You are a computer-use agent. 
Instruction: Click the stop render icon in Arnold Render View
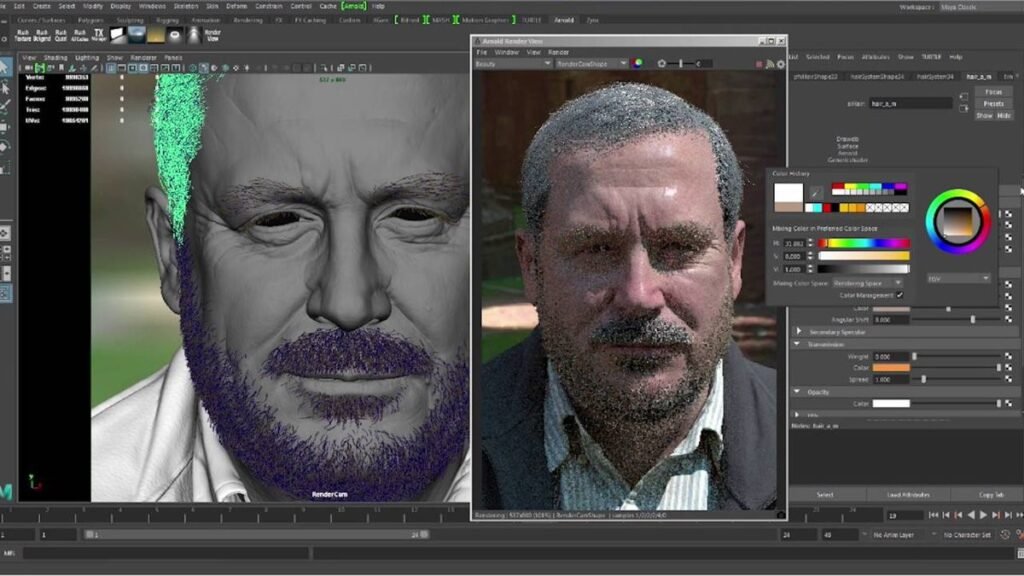[x=758, y=63]
